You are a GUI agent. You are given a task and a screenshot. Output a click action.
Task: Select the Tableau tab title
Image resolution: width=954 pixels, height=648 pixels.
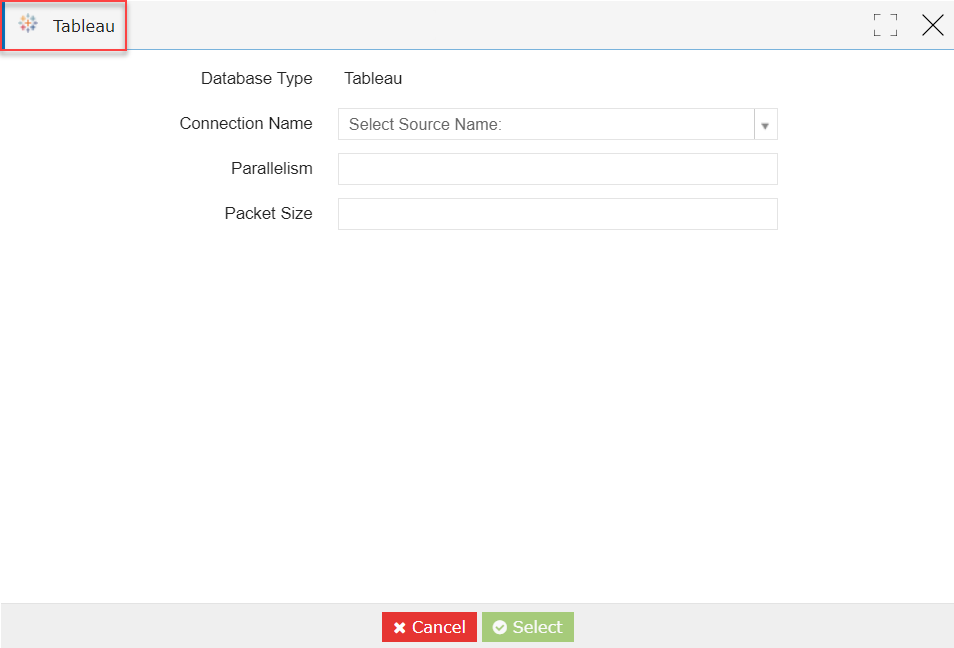tap(83, 26)
